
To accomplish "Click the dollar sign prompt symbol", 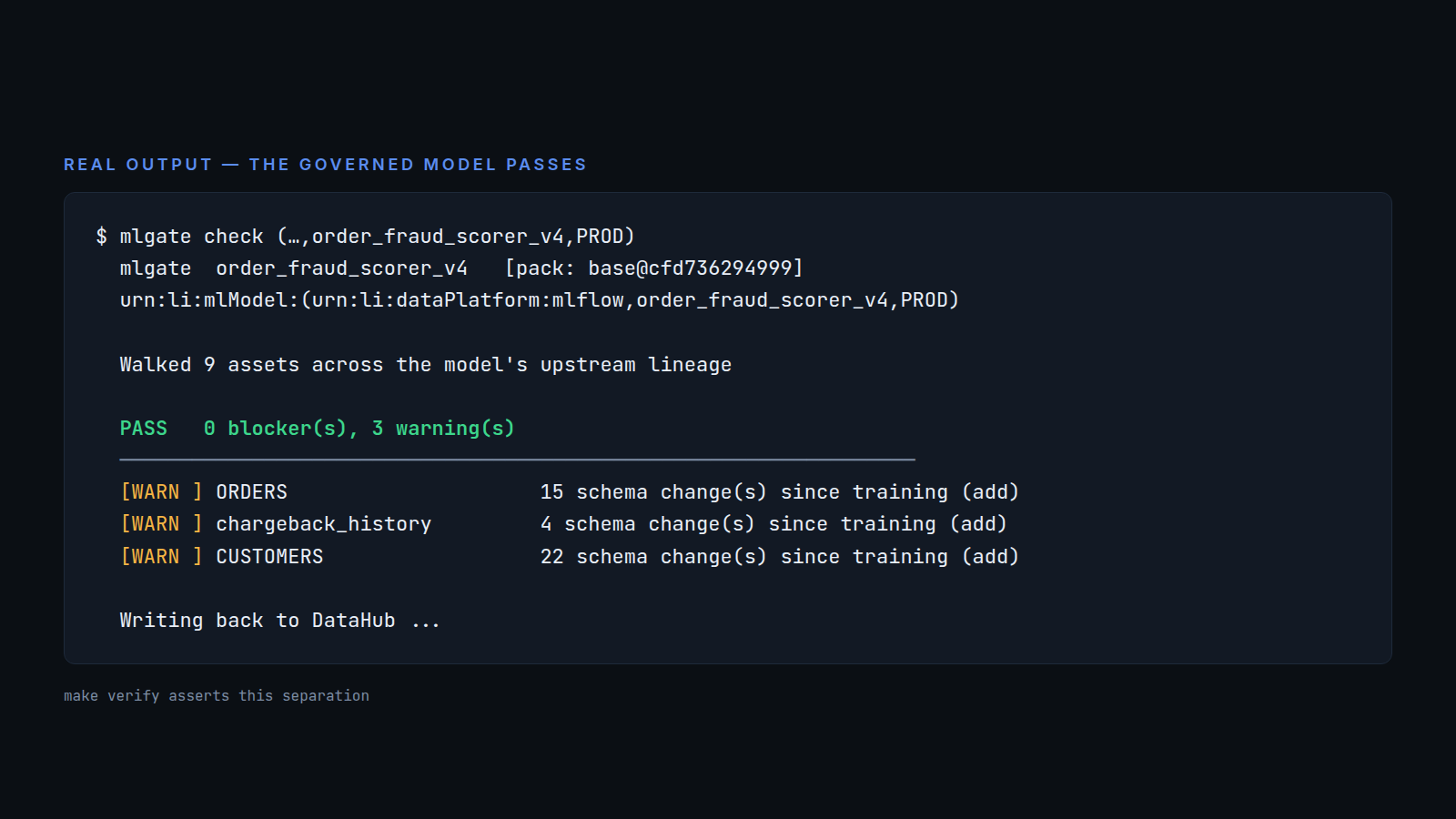I will coord(101,237).
